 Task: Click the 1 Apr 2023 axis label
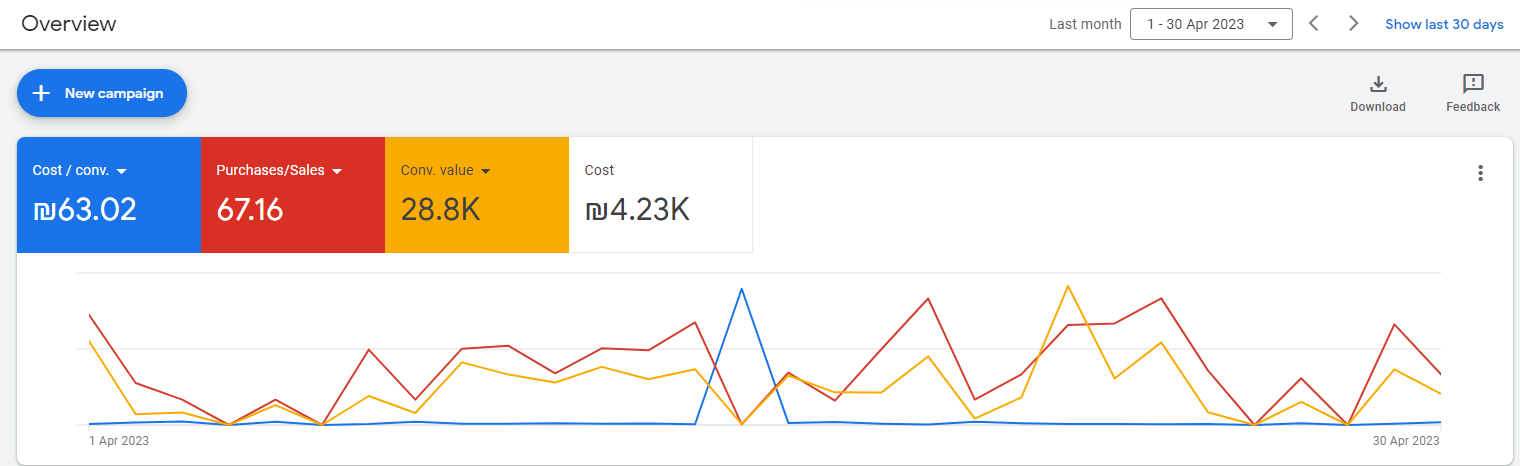click(x=120, y=441)
